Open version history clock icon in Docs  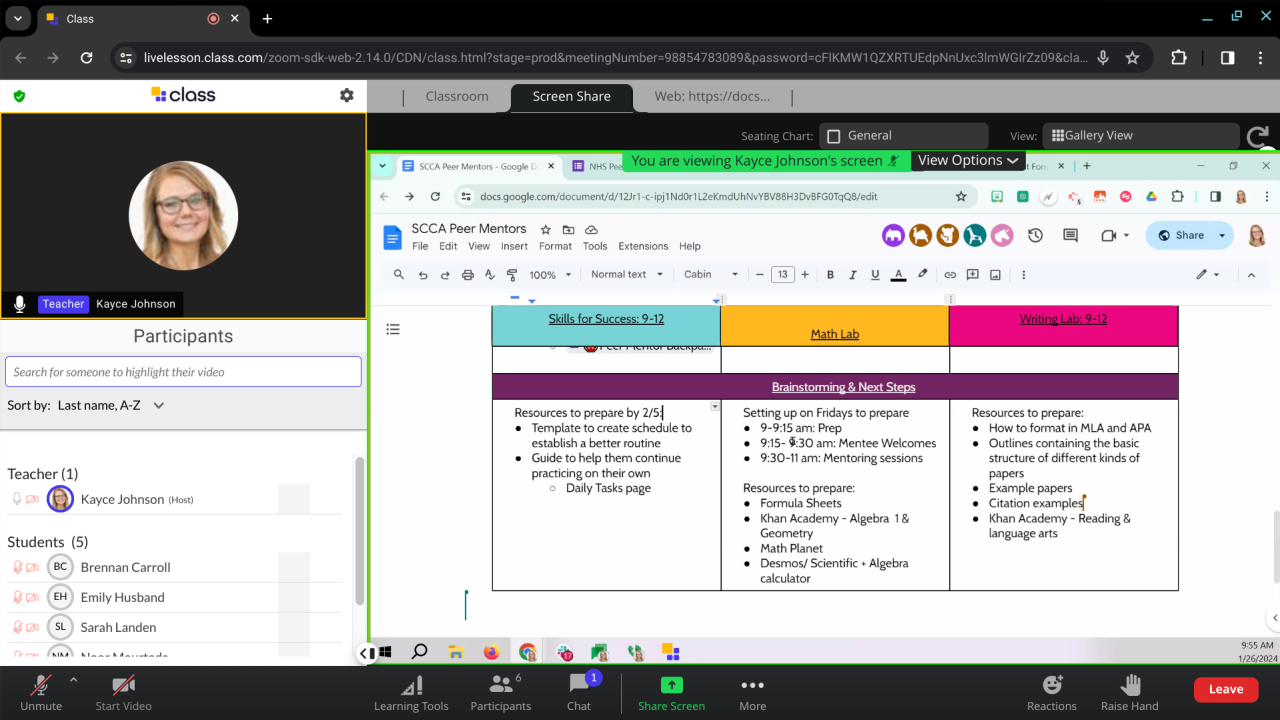coord(1035,236)
